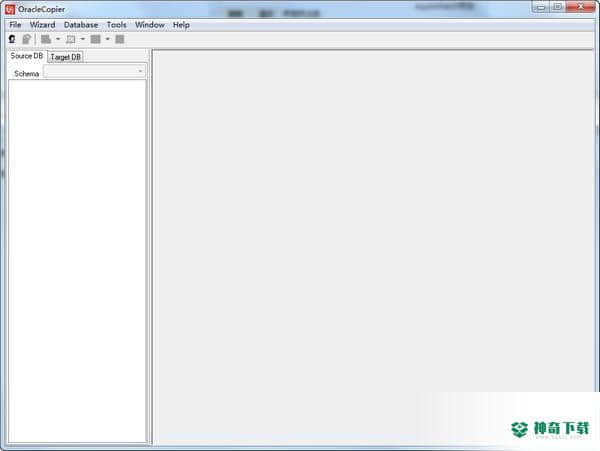600x451 pixels.
Task: Open the Database menu
Action: pos(81,25)
